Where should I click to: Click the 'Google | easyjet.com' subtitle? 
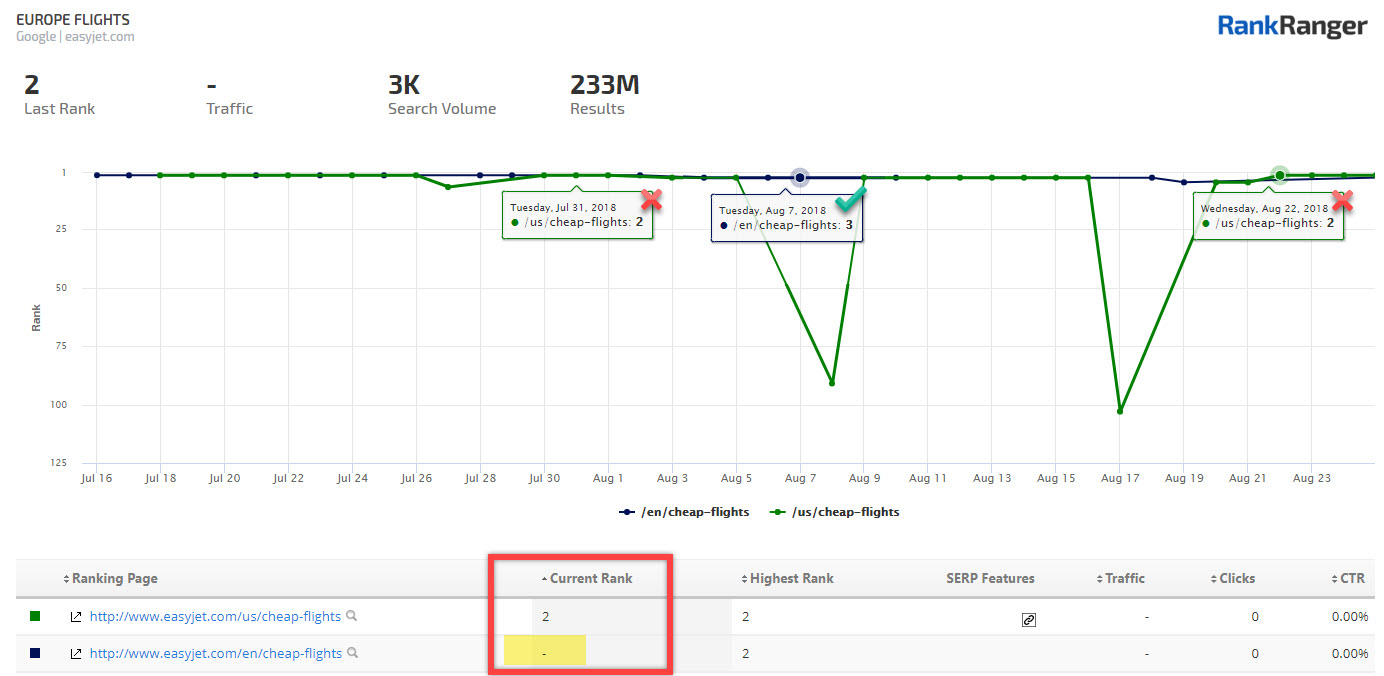75,37
